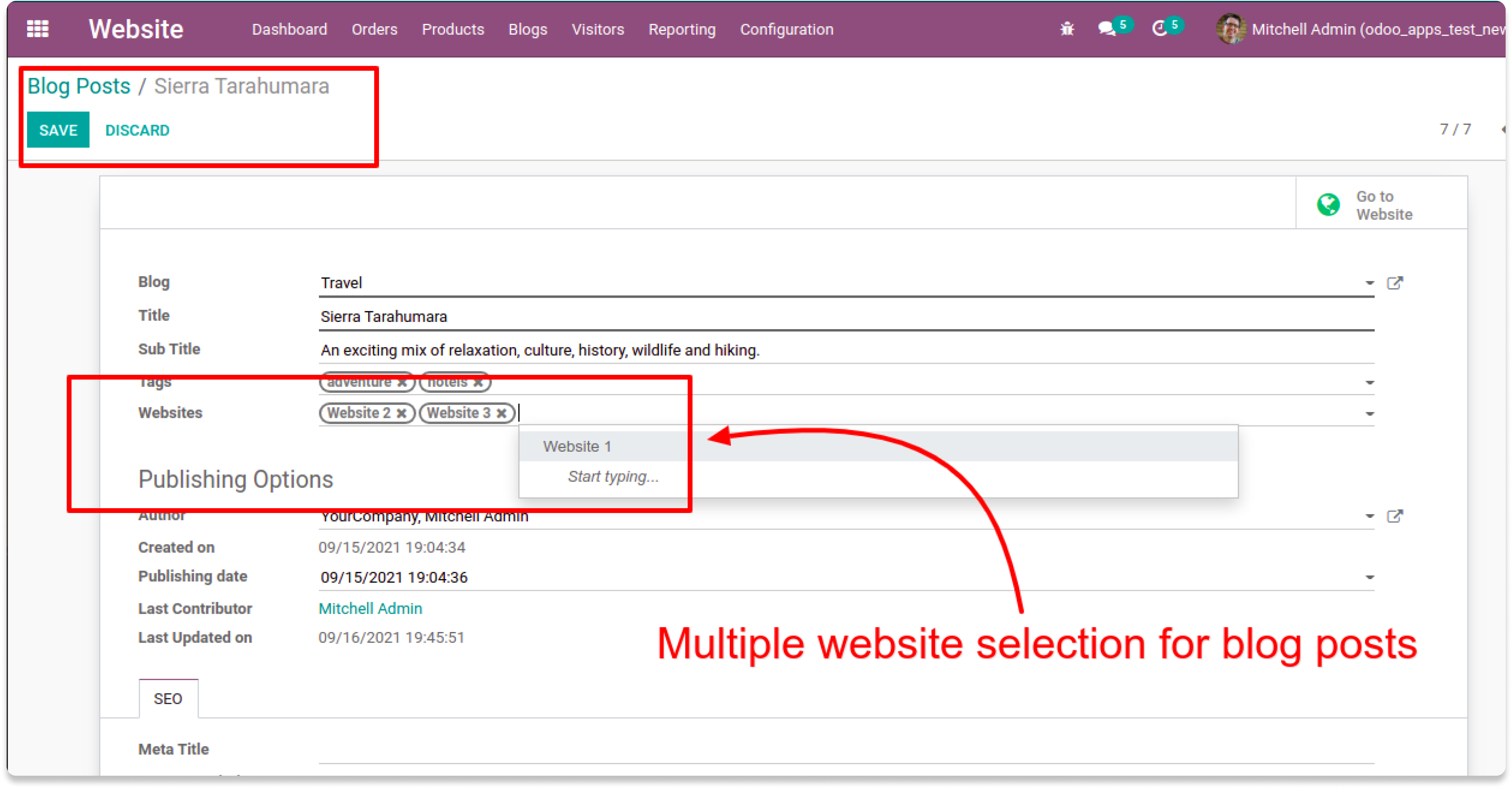The height and width of the screenshot is (788, 1512).
Task: Click the SAVE button
Action: pos(58,130)
